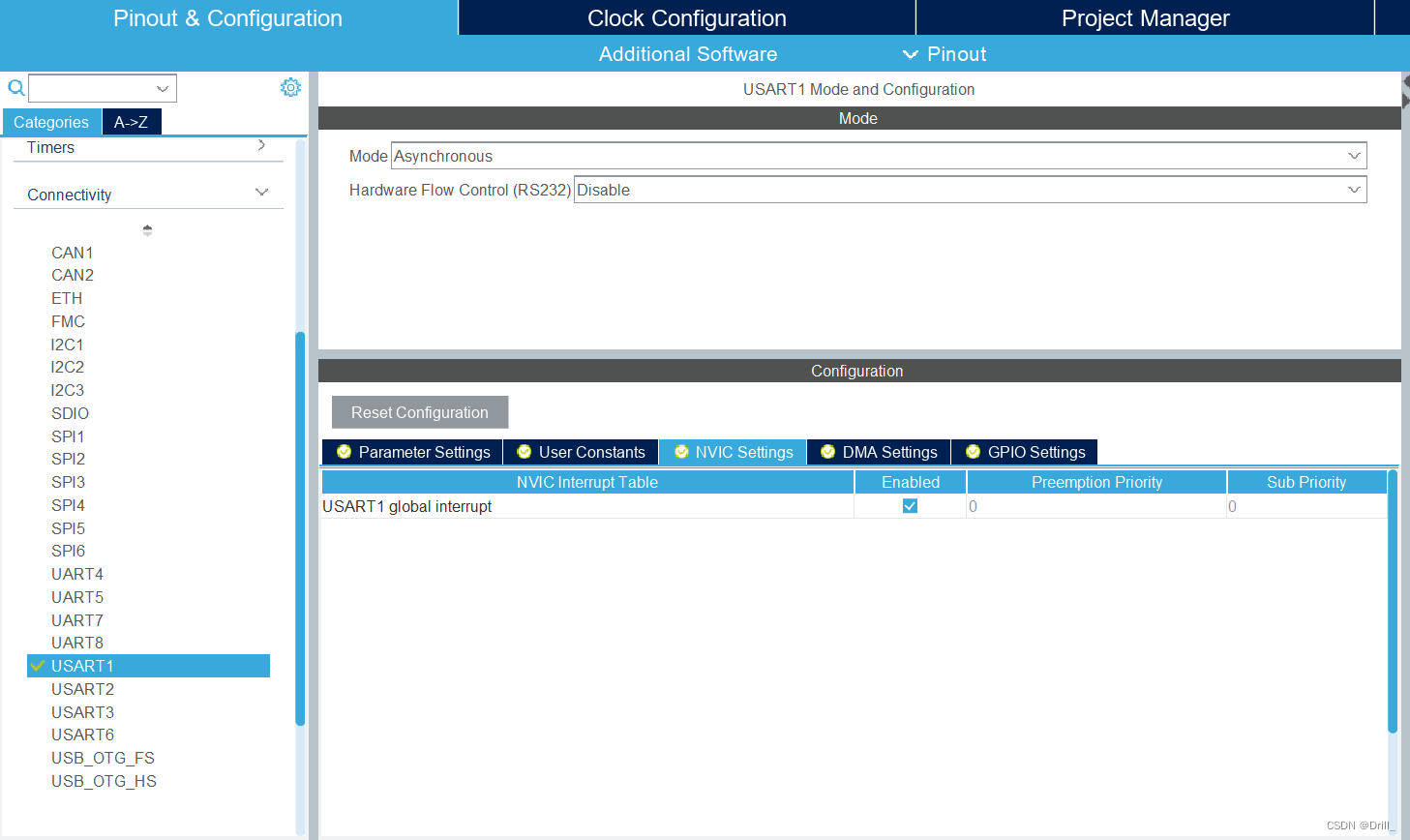Open the settings gear icon

290,87
